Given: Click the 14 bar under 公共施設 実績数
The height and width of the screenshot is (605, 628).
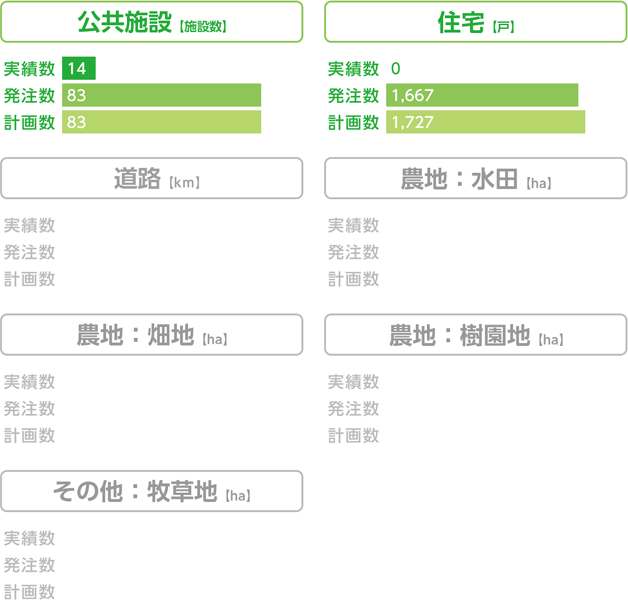Looking at the screenshot, I should 79,68.
